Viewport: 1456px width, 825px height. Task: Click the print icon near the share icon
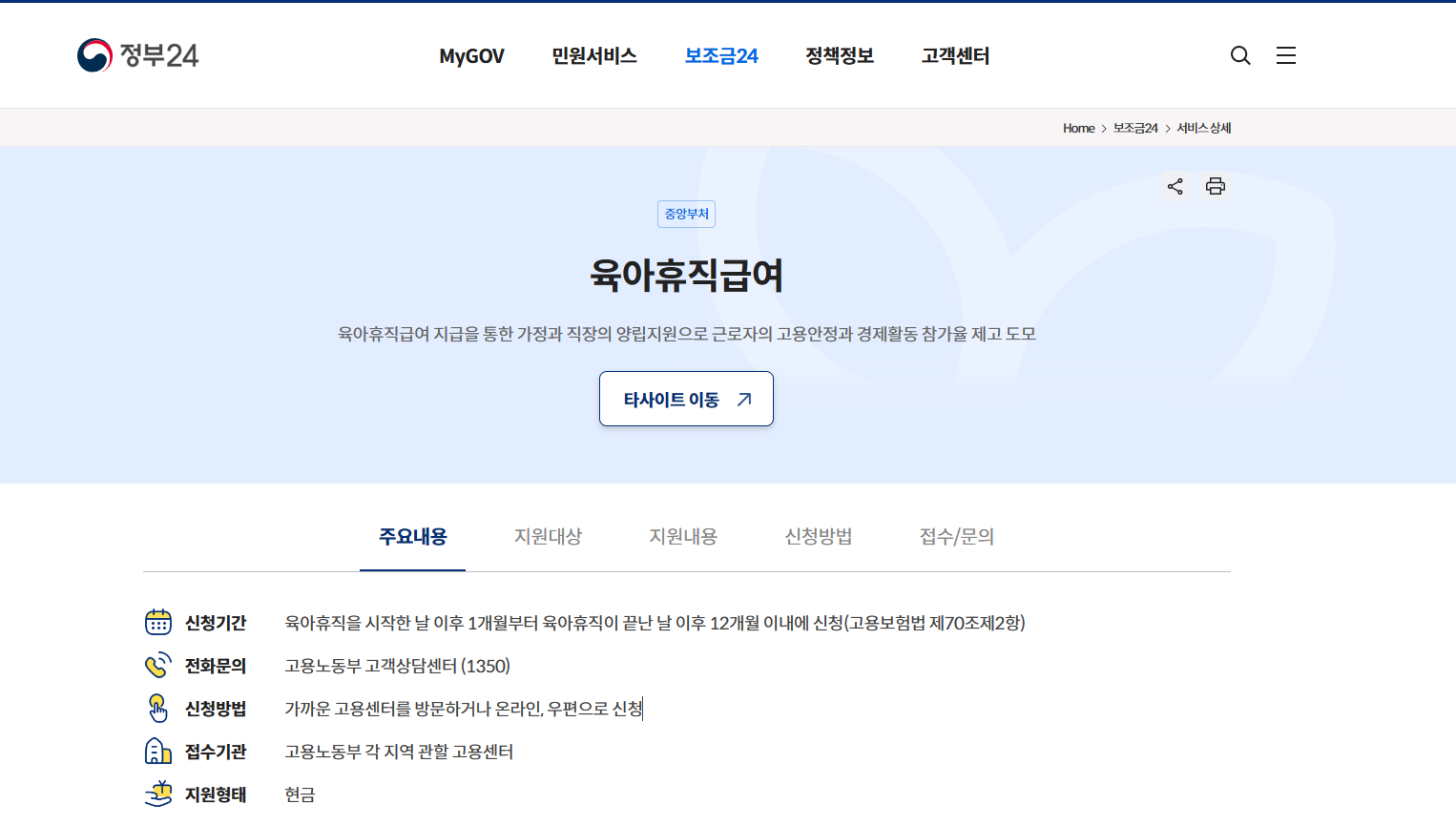1216,186
